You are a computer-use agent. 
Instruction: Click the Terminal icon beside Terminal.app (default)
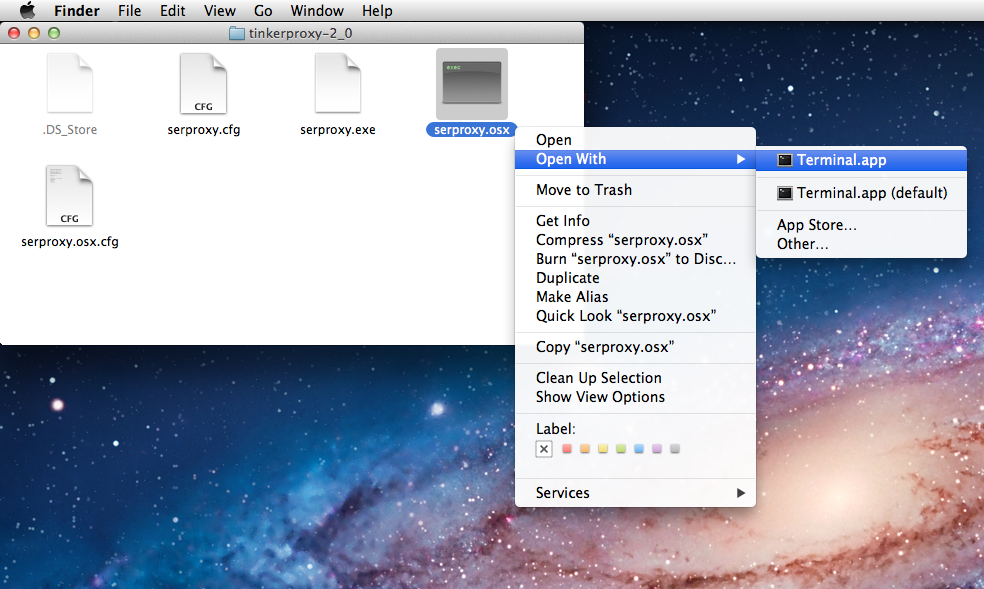(x=784, y=193)
